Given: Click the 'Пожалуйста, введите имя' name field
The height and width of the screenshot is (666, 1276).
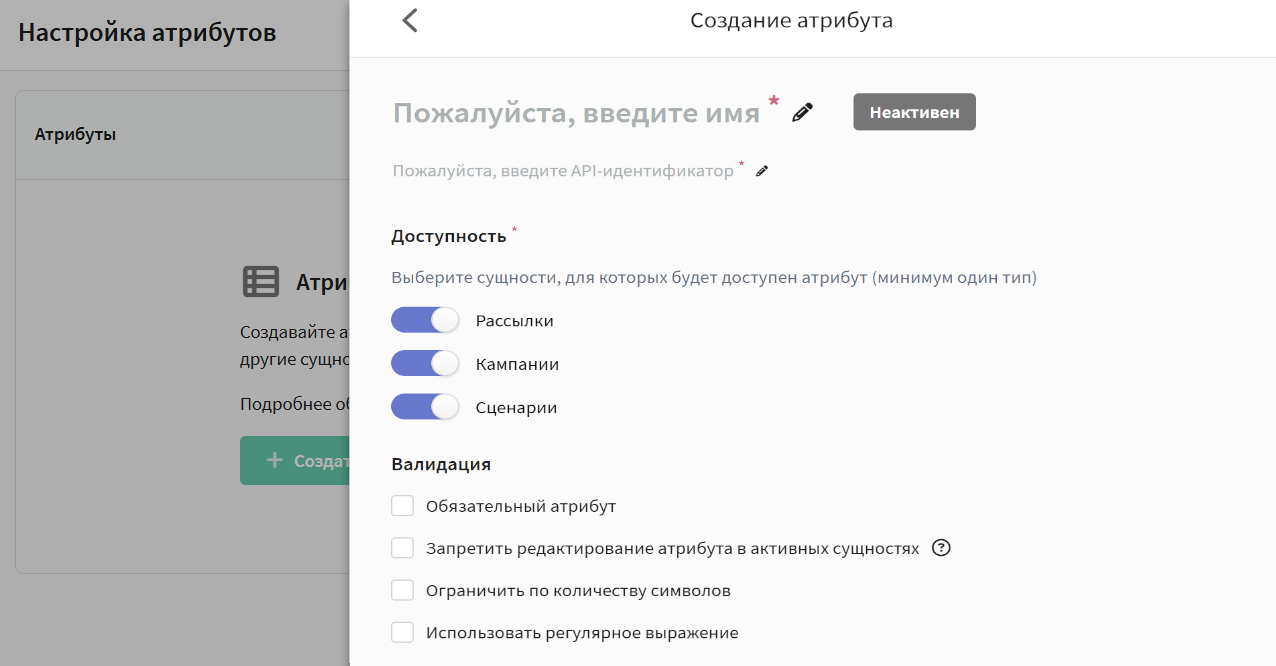Looking at the screenshot, I should 576,113.
